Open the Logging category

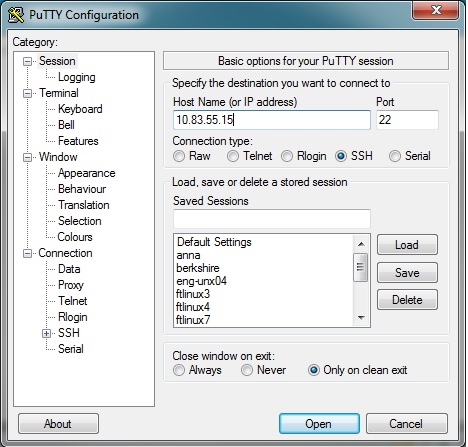pyautogui.click(x=77, y=77)
